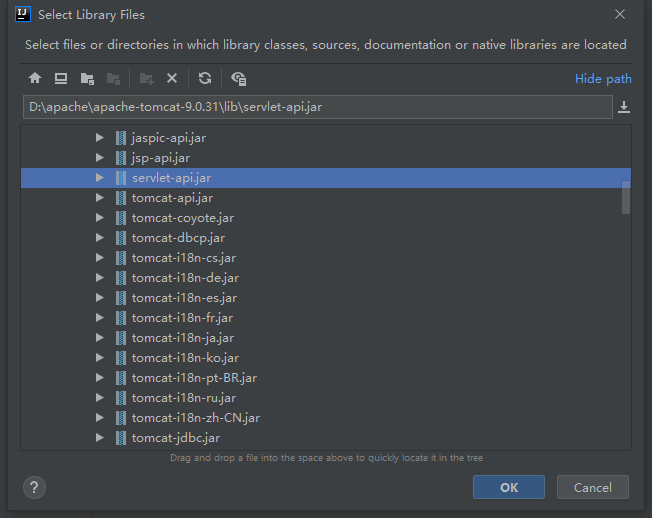Image resolution: width=652 pixels, height=518 pixels.
Task: Click jar icon of jsp-api.jar
Action: coord(121,158)
